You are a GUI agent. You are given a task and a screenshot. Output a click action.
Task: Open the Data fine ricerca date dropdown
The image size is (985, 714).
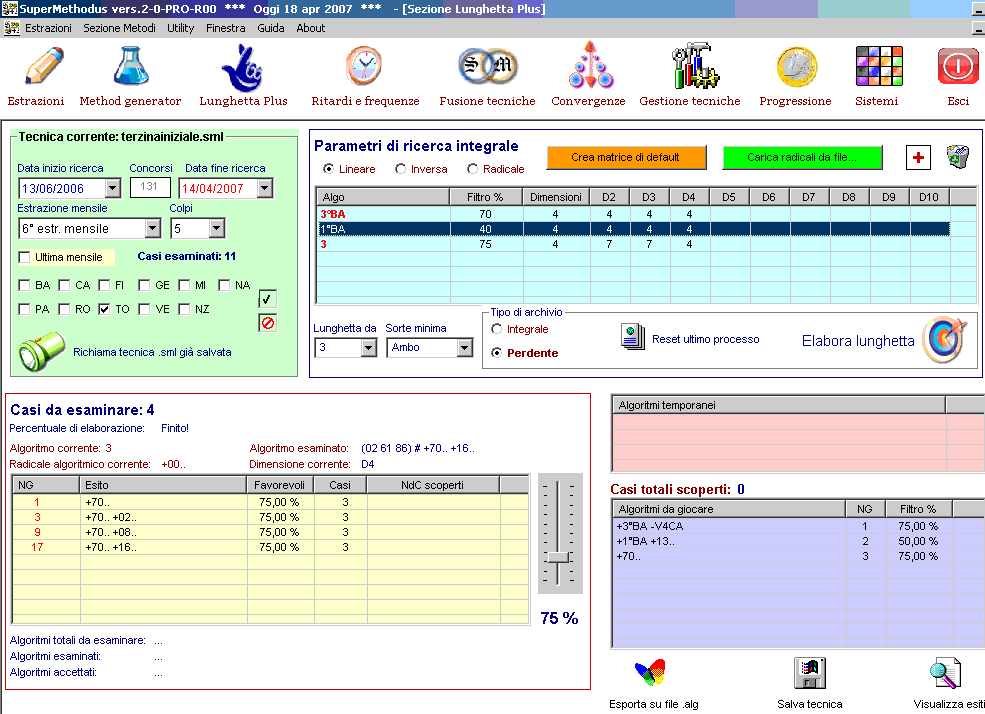click(x=265, y=188)
